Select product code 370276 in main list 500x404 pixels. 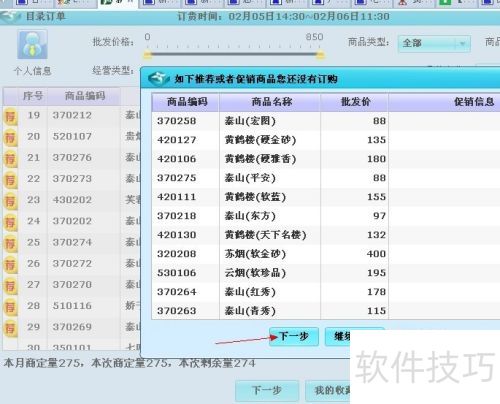(x=72, y=158)
